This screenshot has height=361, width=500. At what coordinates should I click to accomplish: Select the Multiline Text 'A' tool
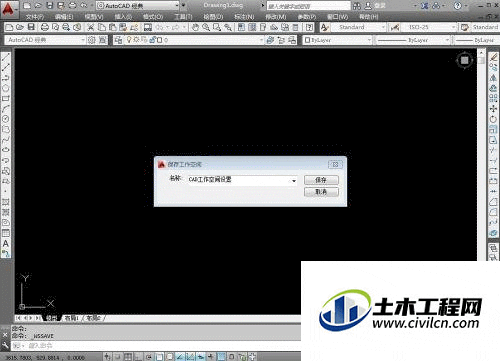coord(6,243)
